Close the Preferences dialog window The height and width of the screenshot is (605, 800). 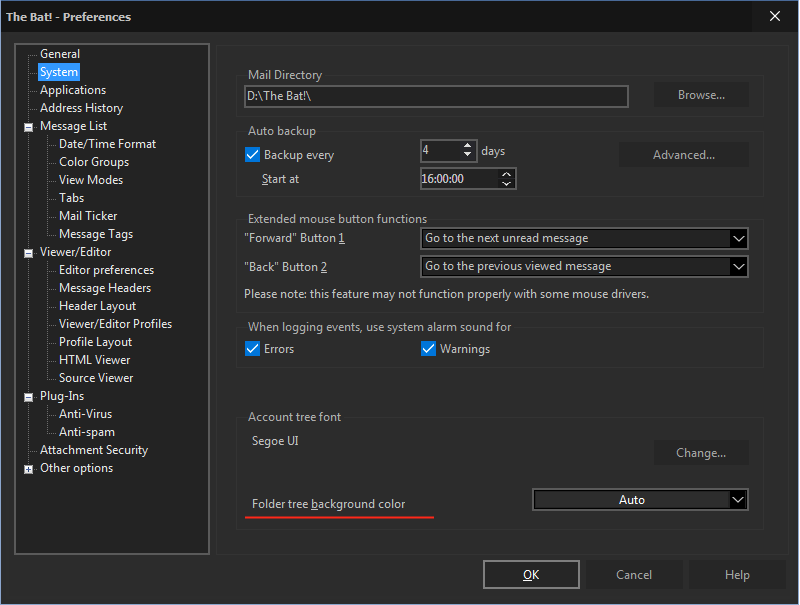[x=774, y=16]
